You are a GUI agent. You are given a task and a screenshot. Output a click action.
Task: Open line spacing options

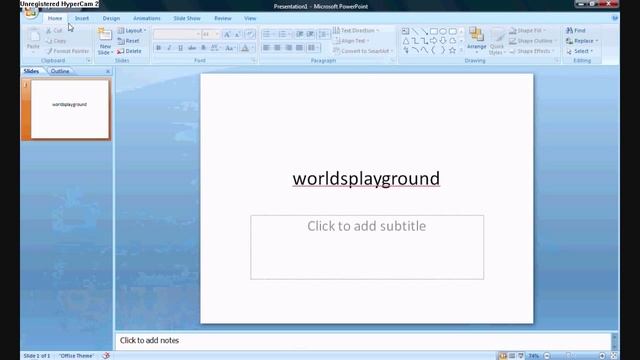click(x=324, y=34)
